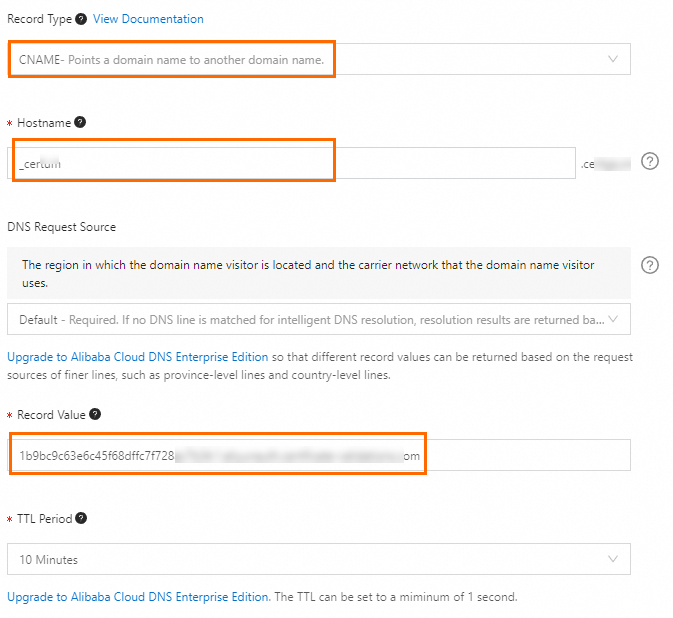This screenshot has width=673, height=618.
Task: Click the chevron on the DNS line selector
Action: point(613,320)
